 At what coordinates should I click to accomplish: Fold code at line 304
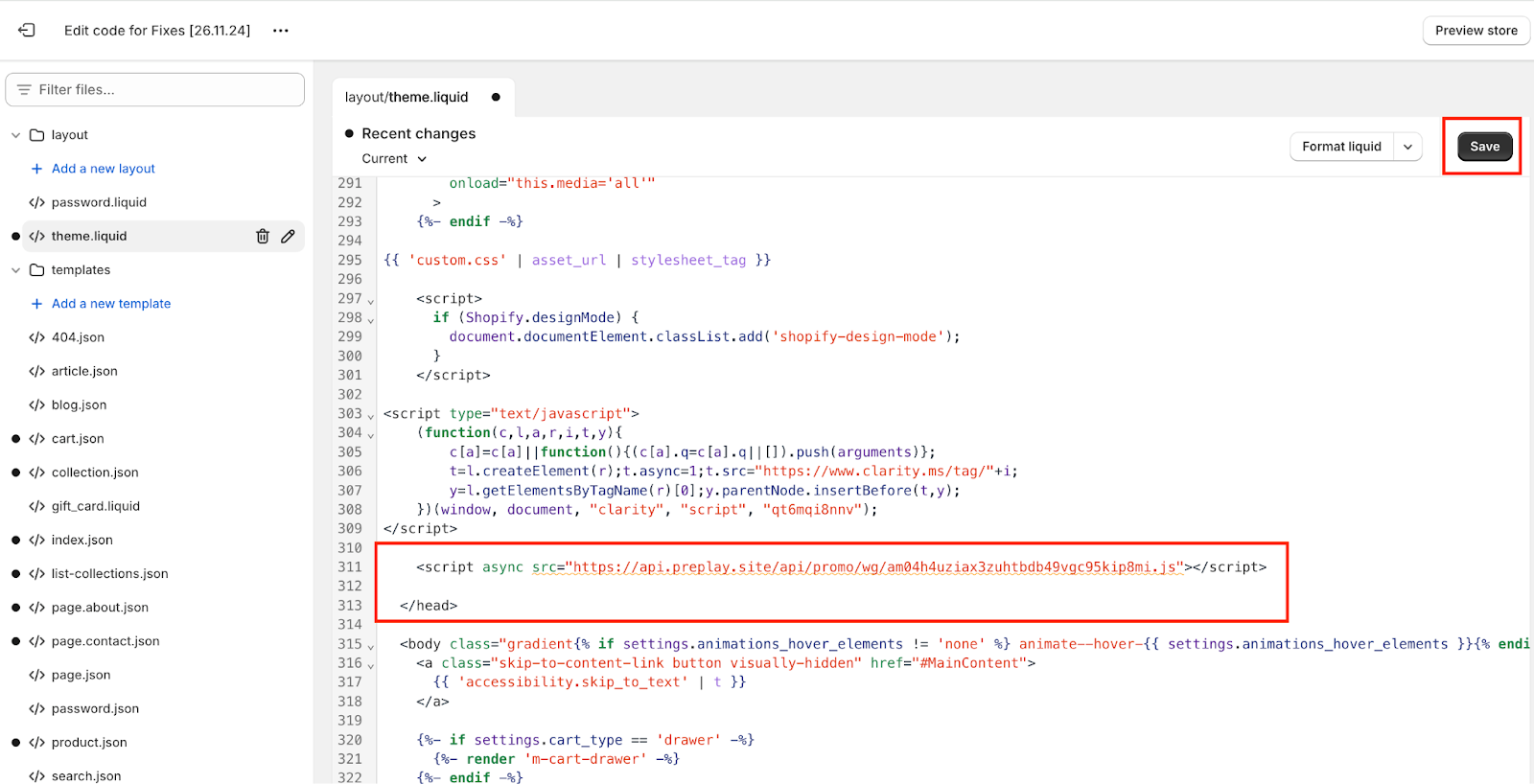pos(371,435)
